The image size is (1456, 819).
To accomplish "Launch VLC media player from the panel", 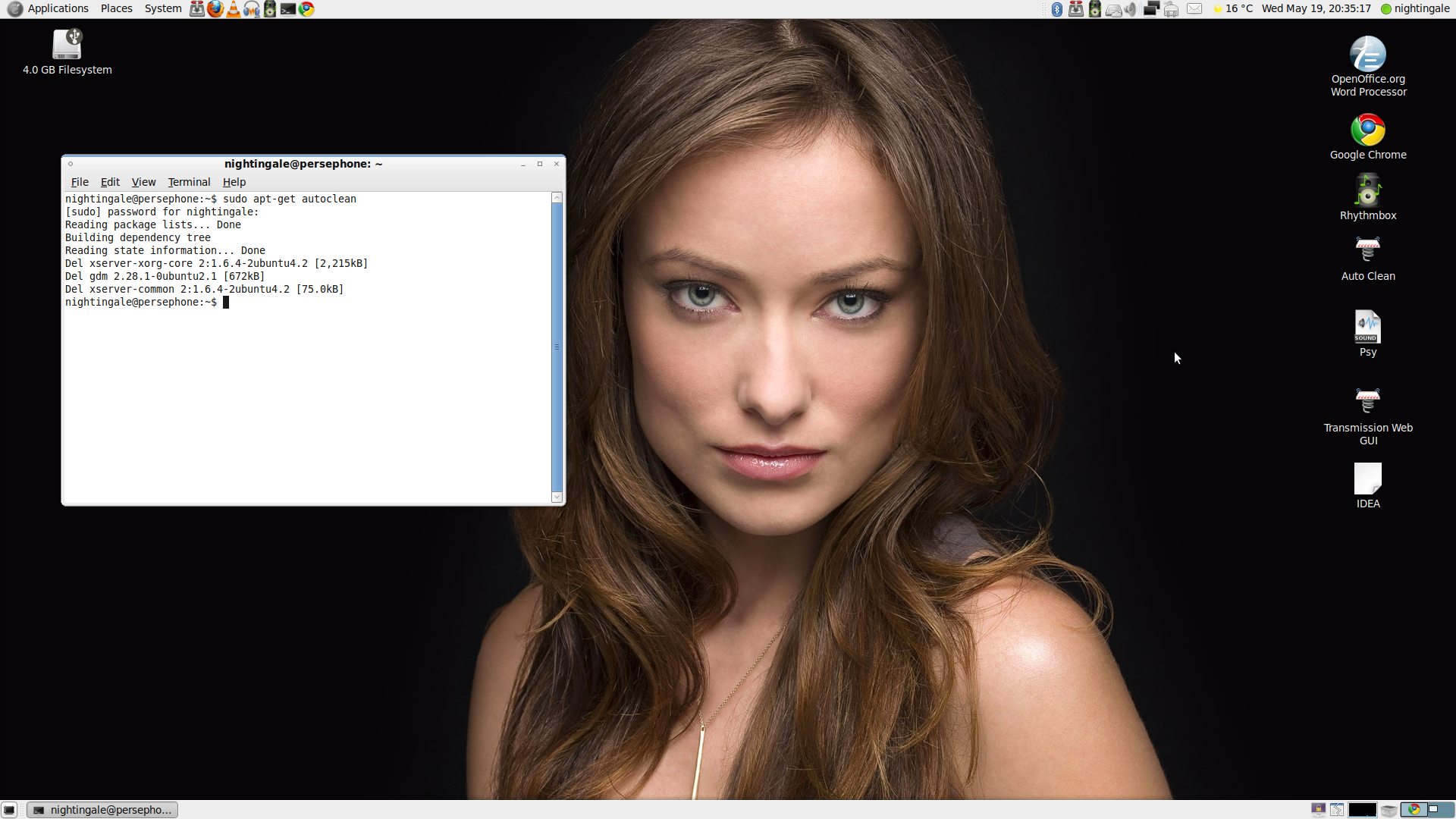I will [234, 9].
